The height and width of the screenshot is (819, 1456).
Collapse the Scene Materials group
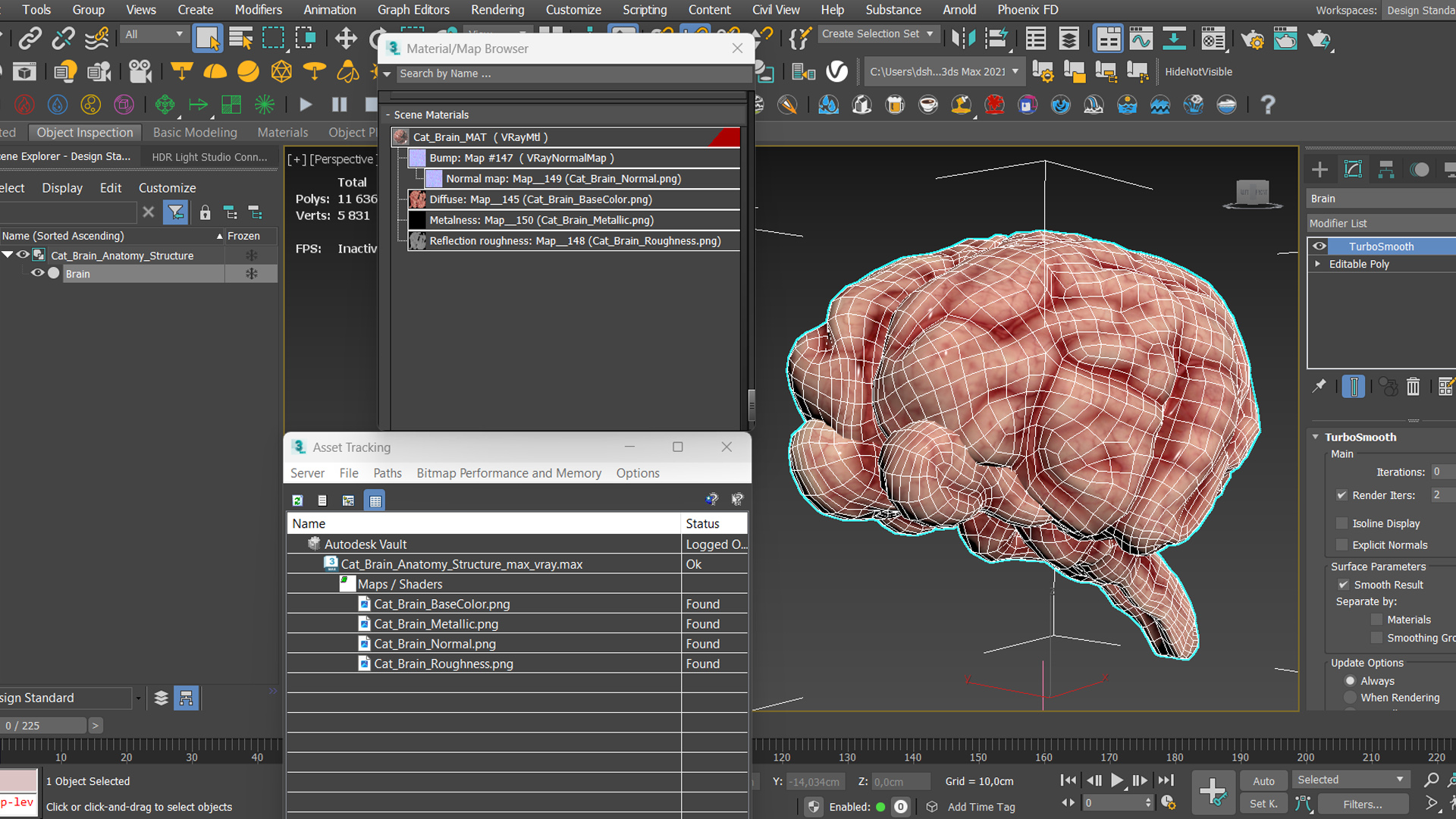pyautogui.click(x=388, y=115)
